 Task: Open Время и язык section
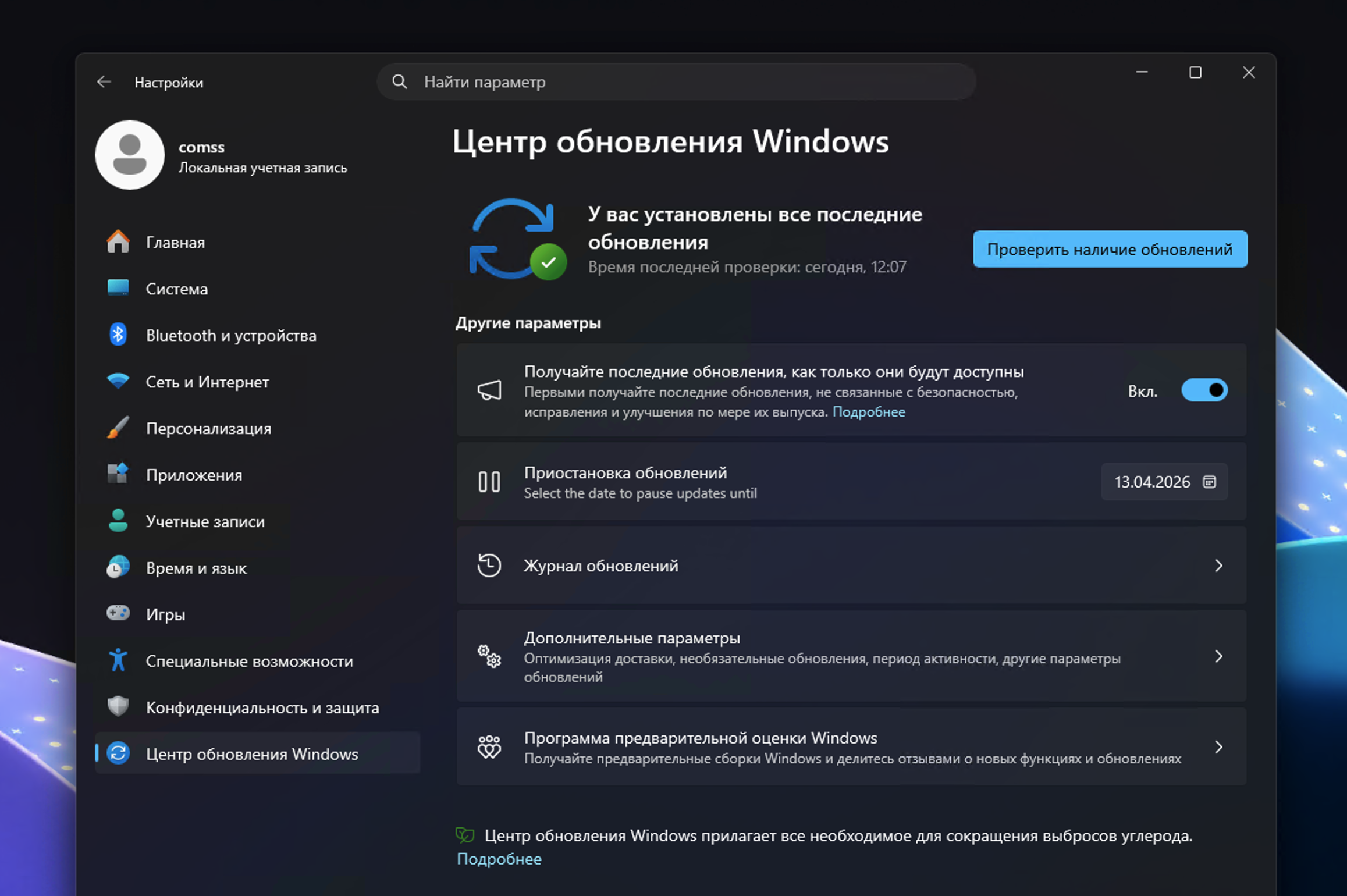point(196,568)
